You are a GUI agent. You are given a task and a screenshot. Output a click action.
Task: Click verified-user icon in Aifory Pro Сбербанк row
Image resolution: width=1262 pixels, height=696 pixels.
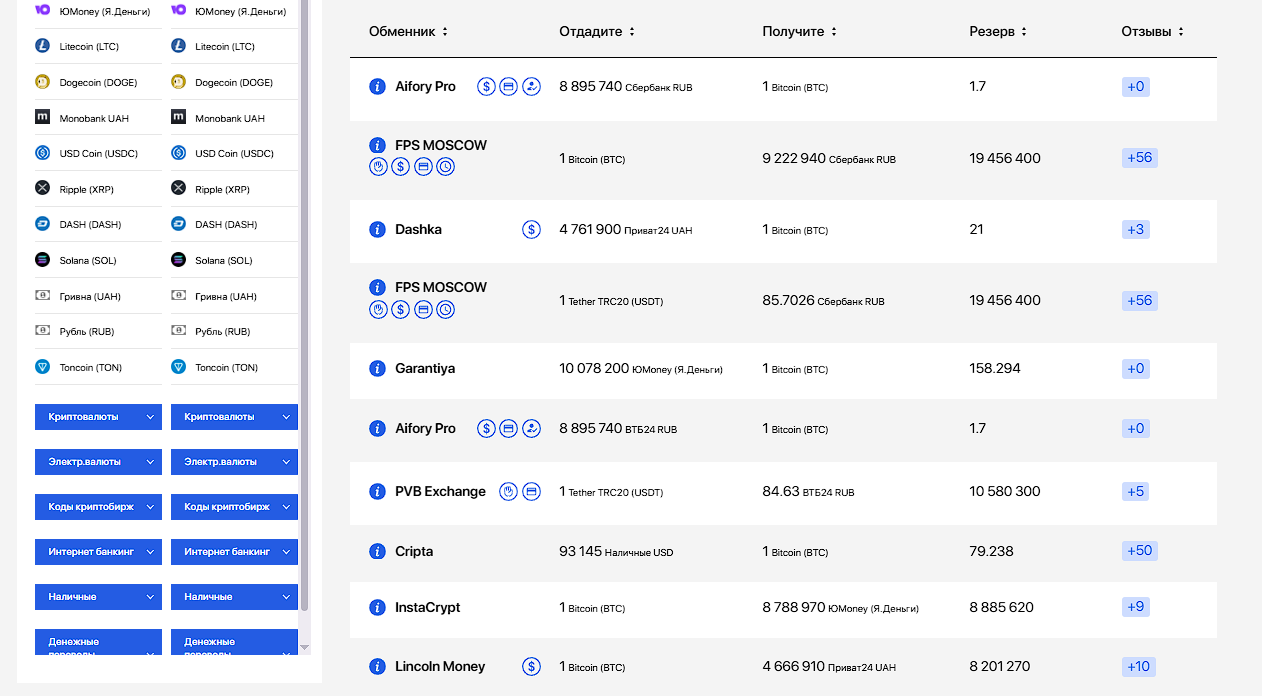[531, 87]
